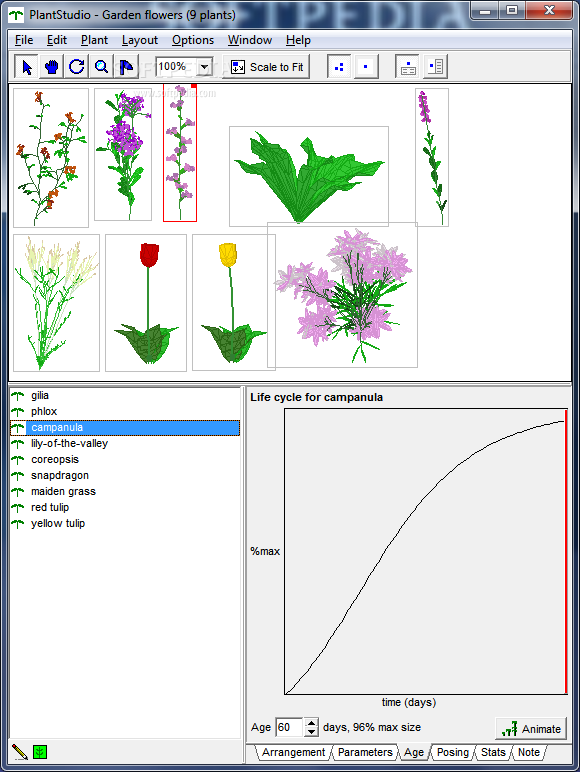Click the pencil icon below plant list
The height and width of the screenshot is (772, 580).
tap(20, 752)
